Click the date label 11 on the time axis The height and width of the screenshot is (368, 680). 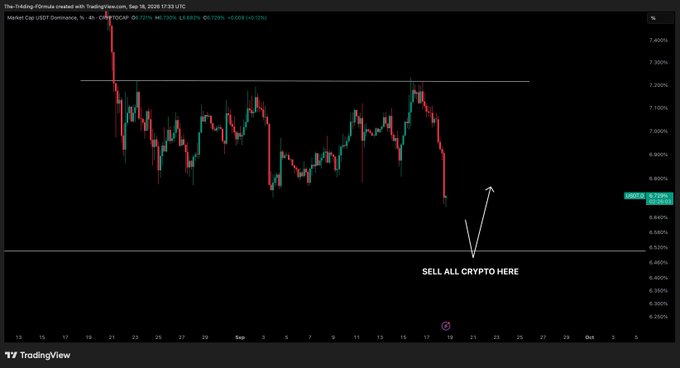[x=356, y=337]
